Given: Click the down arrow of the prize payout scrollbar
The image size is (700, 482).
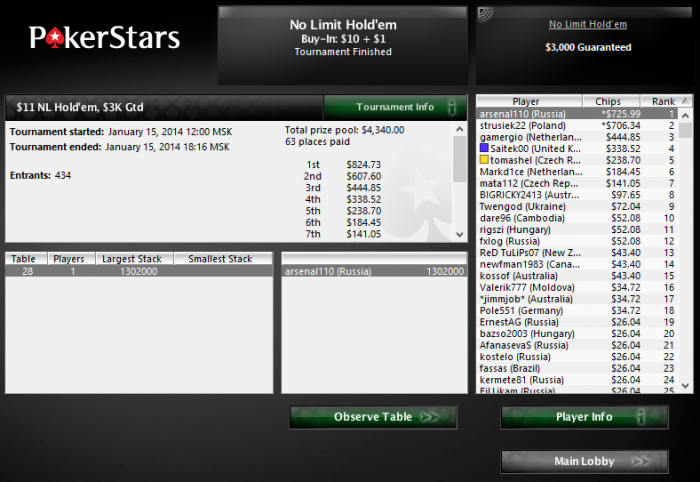Looking at the screenshot, I should [x=459, y=234].
